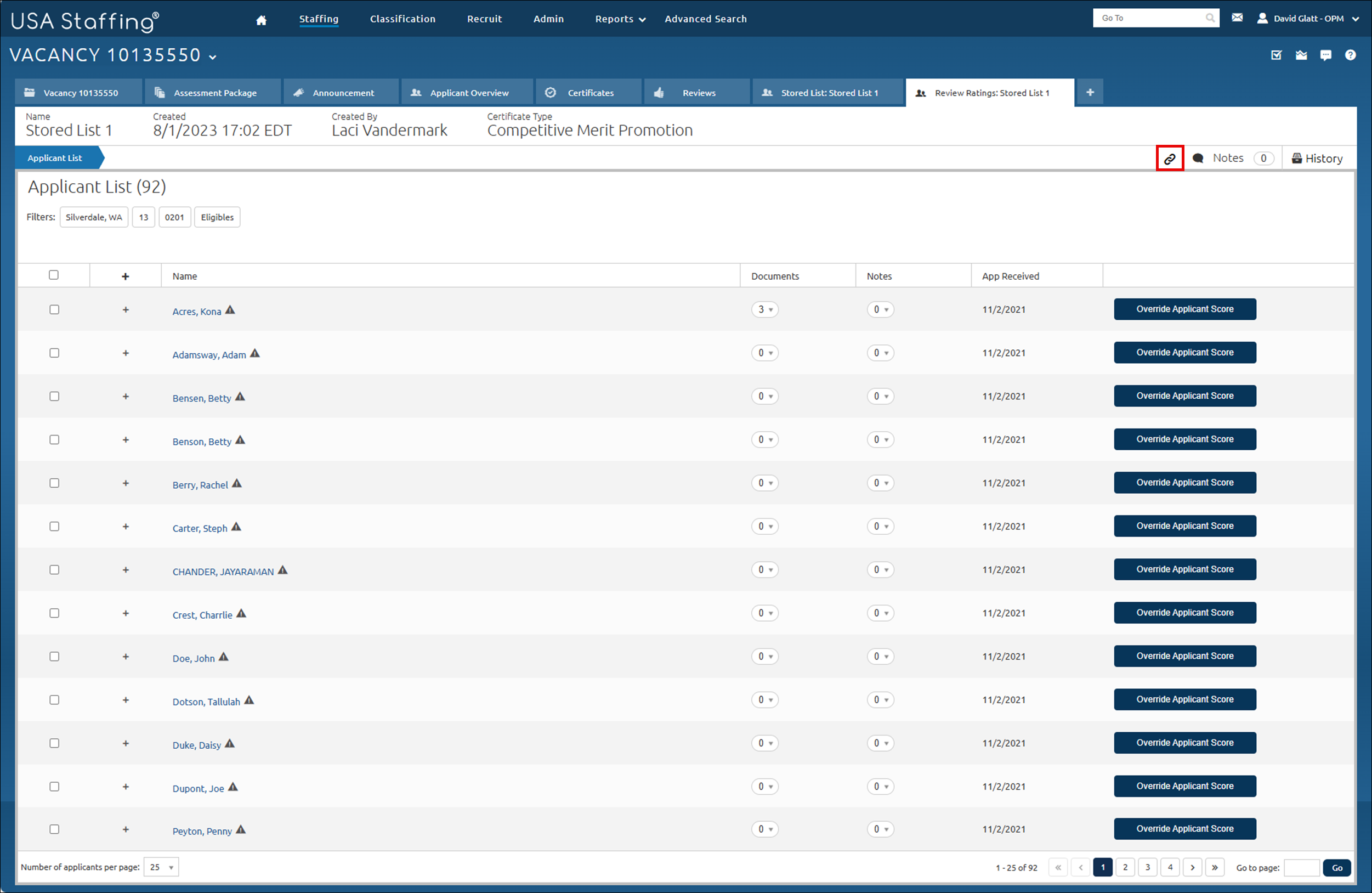The height and width of the screenshot is (893, 1372).
Task: Check the box for Berry, Rachel
Action: (54, 483)
